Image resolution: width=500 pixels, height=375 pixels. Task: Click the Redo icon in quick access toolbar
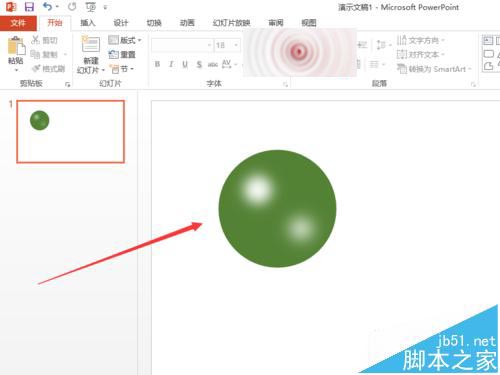(72, 6)
